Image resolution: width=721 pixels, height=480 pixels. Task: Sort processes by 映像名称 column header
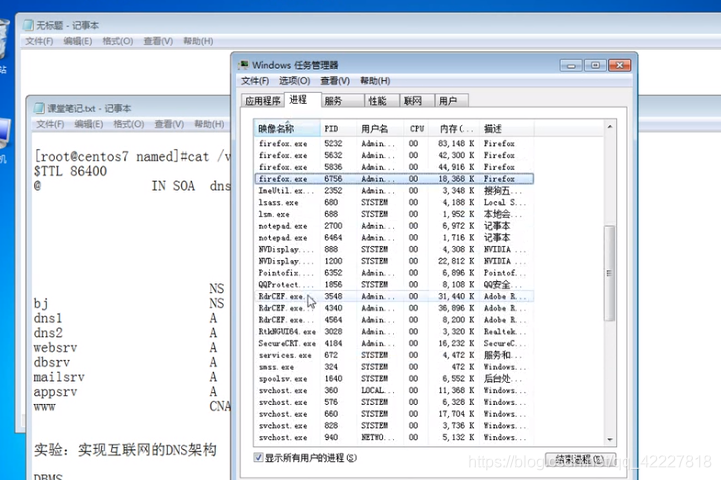[287, 129]
